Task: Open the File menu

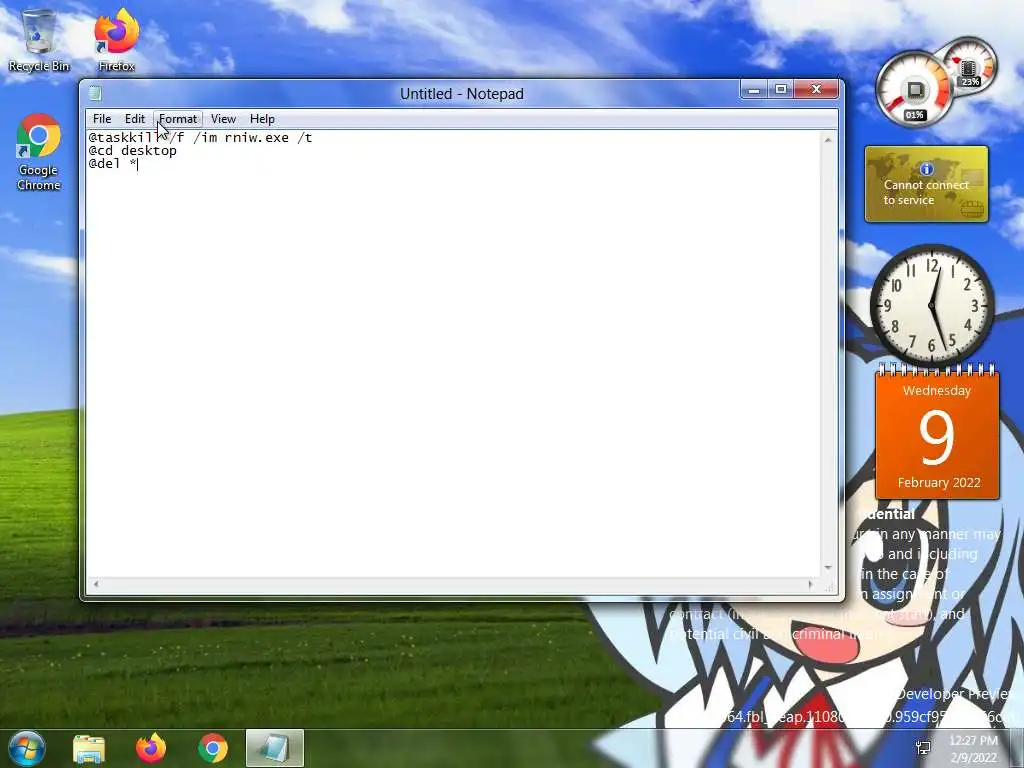Action: (102, 119)
